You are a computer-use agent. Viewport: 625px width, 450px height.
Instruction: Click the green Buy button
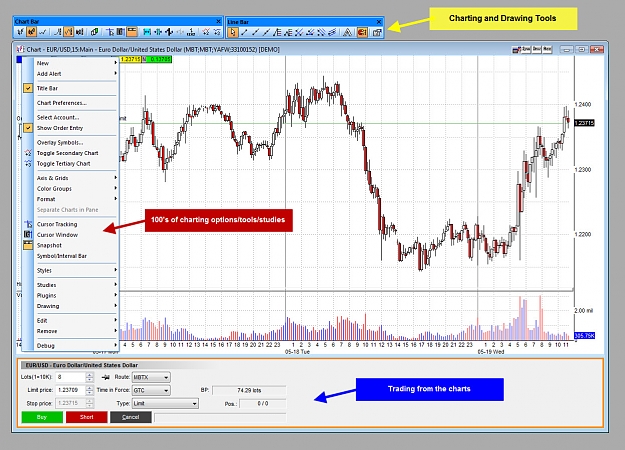(x=42, y=417)
